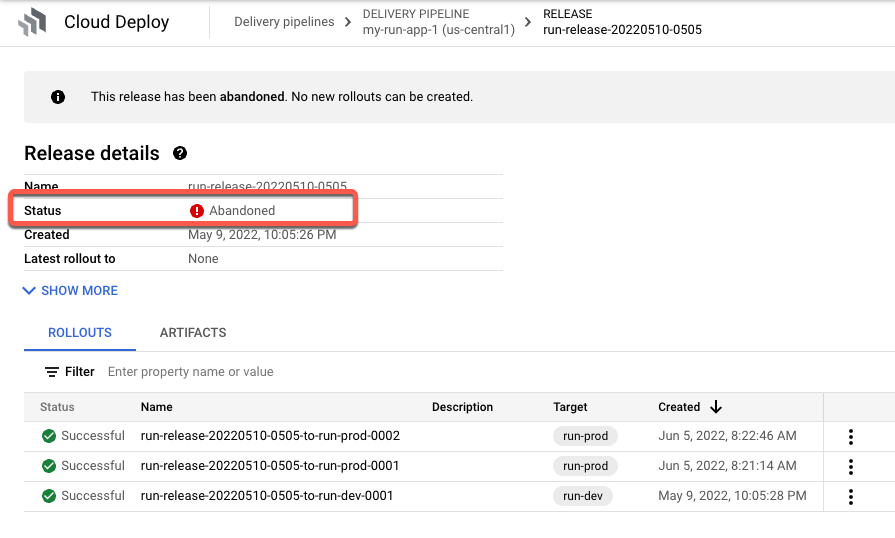The width and height of the screenshot is (895, 538).
Task: Click green Successful icon for run-dev-0001
Action: tap(49, 496)
